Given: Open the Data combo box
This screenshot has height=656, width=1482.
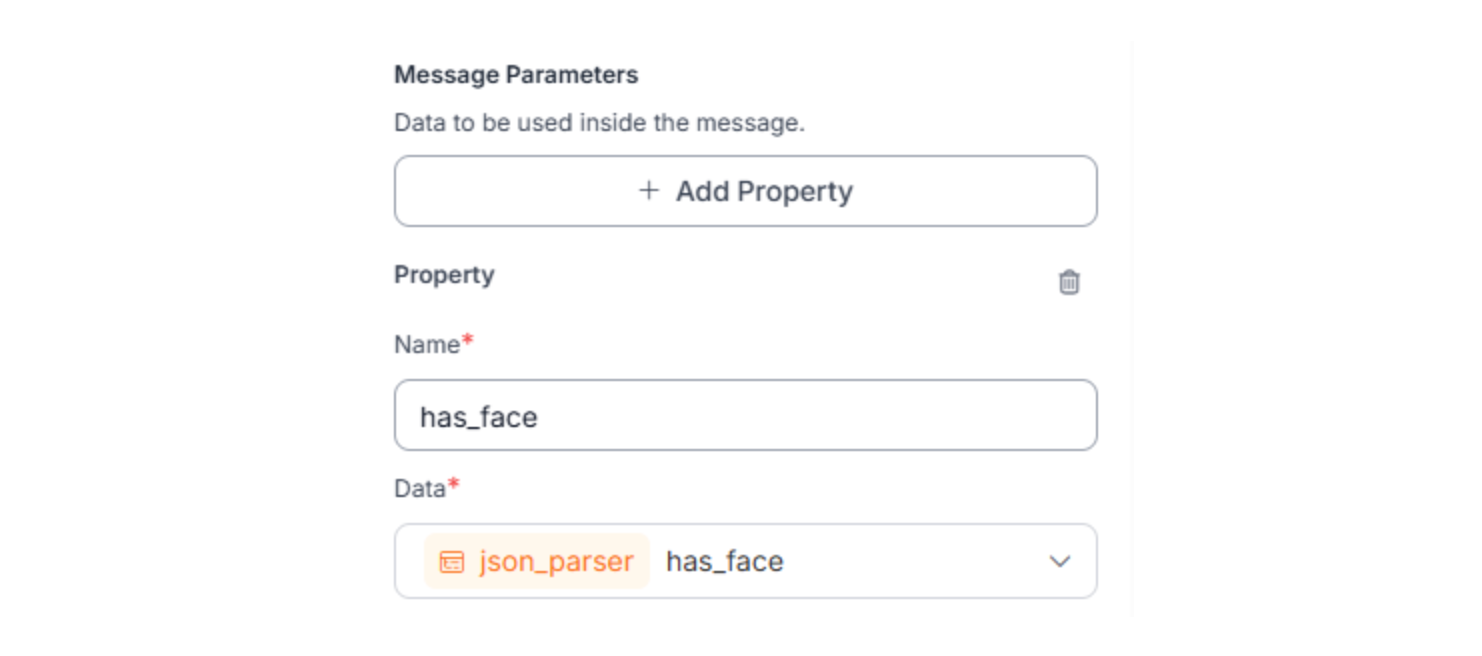Looking at the screenshot, I should point(900,562).
